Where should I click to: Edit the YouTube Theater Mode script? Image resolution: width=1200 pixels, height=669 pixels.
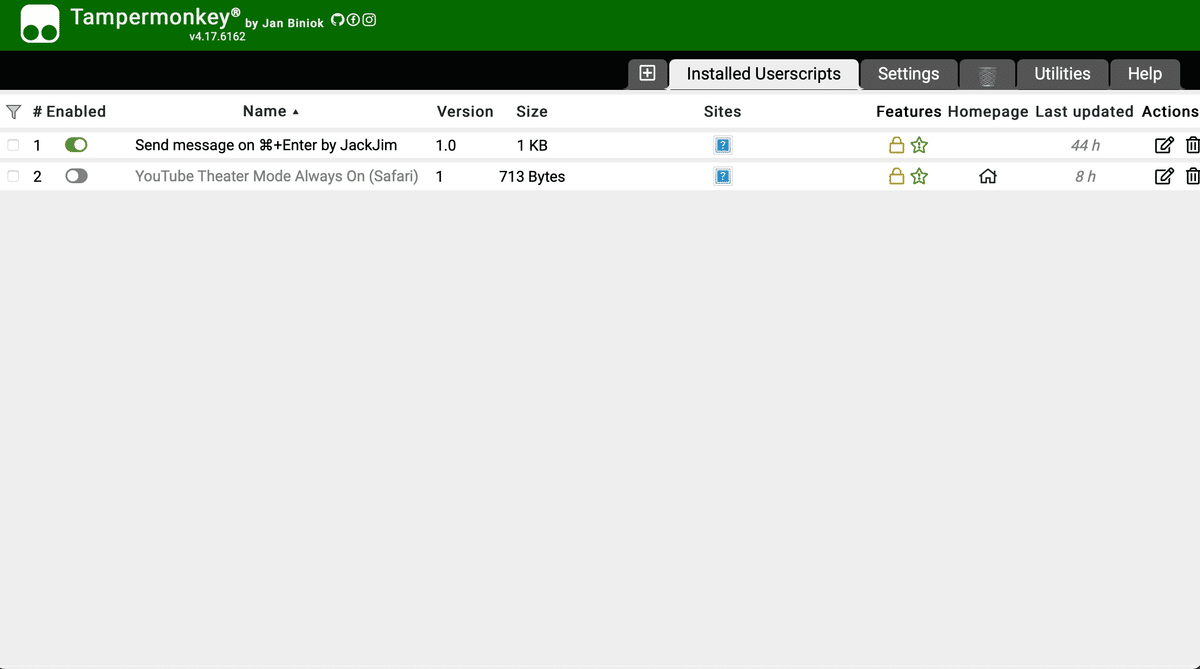point(1164,177)
